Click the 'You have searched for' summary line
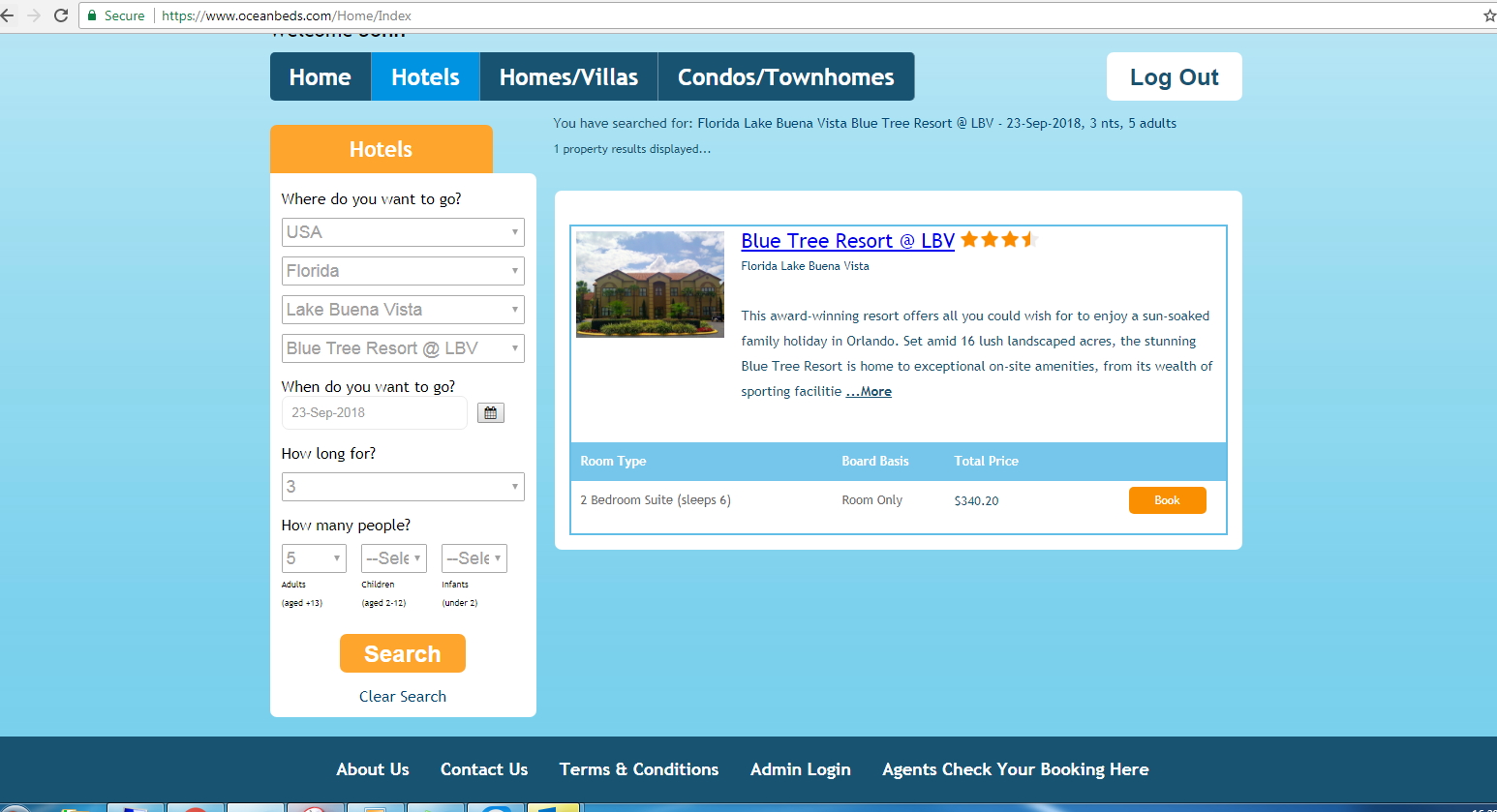This screenshot has height=812, width=1497. coord(866,124)
